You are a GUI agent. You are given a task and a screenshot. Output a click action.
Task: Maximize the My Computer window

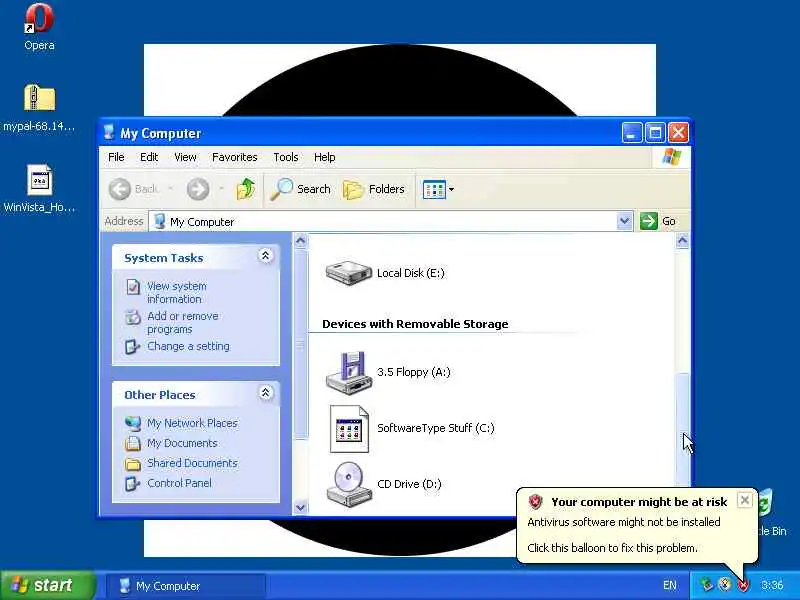[655, 133]
